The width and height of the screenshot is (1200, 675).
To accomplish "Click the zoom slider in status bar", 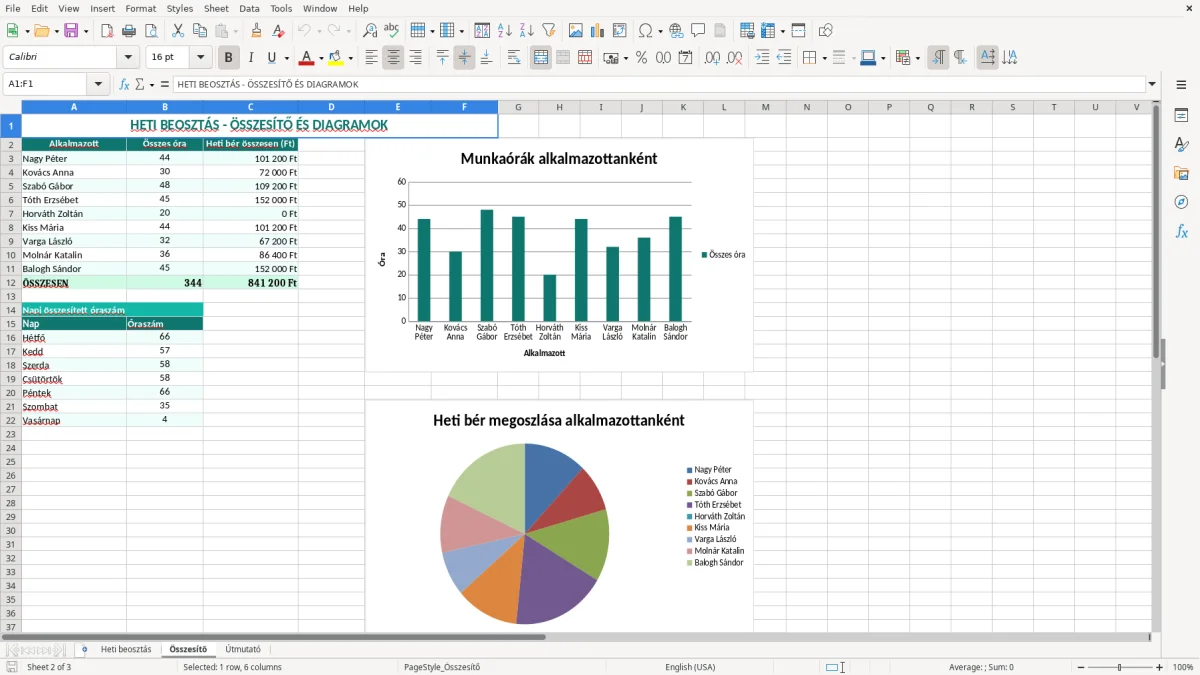I will [1120, 667].
